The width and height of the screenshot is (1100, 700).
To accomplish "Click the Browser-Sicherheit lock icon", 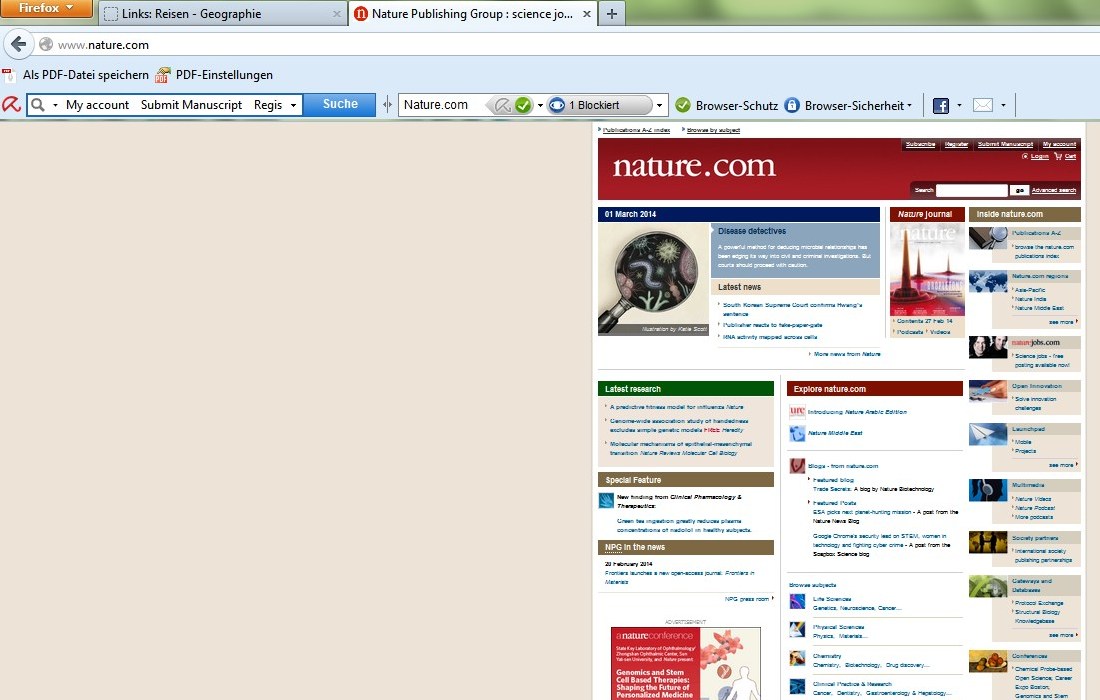I will (x=792, y=105).
